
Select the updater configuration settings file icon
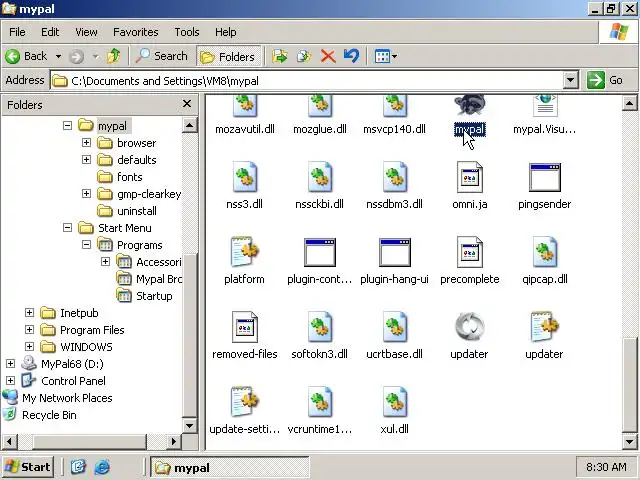[x=544, y=327]
